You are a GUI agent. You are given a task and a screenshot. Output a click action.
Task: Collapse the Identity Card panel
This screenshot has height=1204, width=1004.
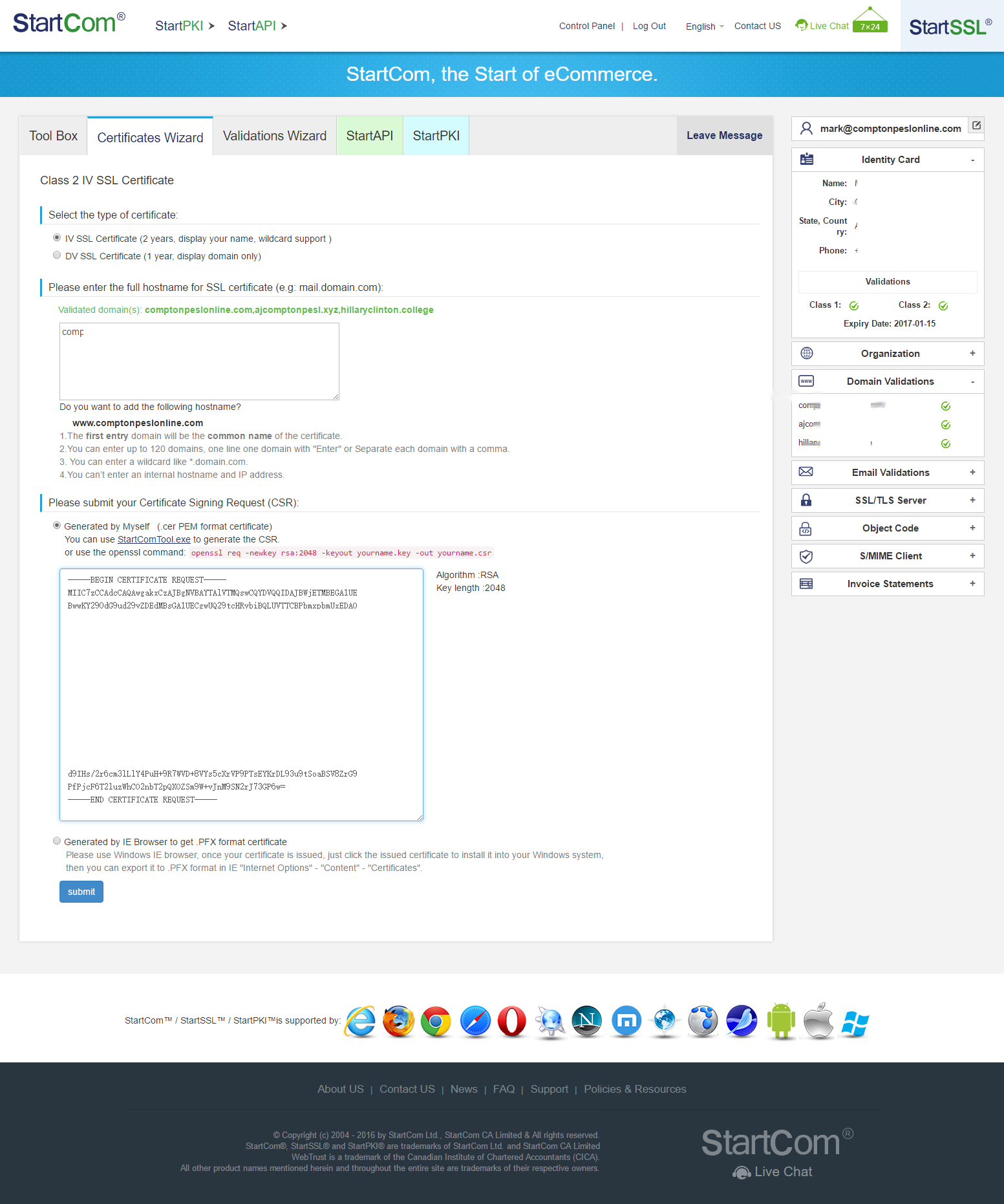972,160
